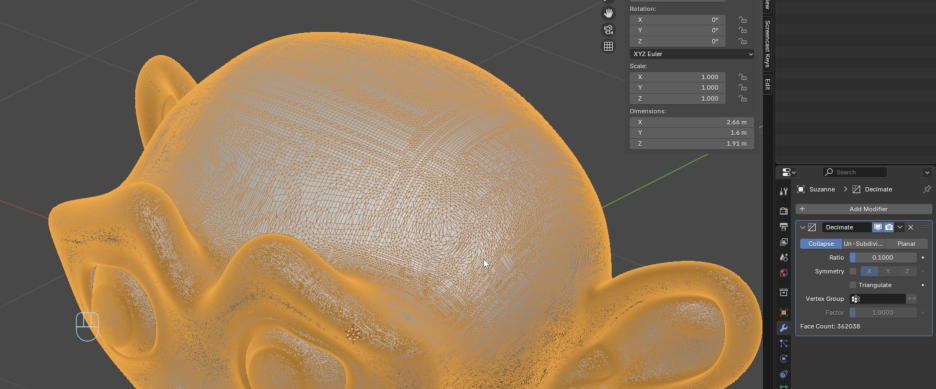This screenshot has width=936, height=389.
Task: Select the Collapse decimate mode
Action: pyautogui.click(x=821, y=243)
